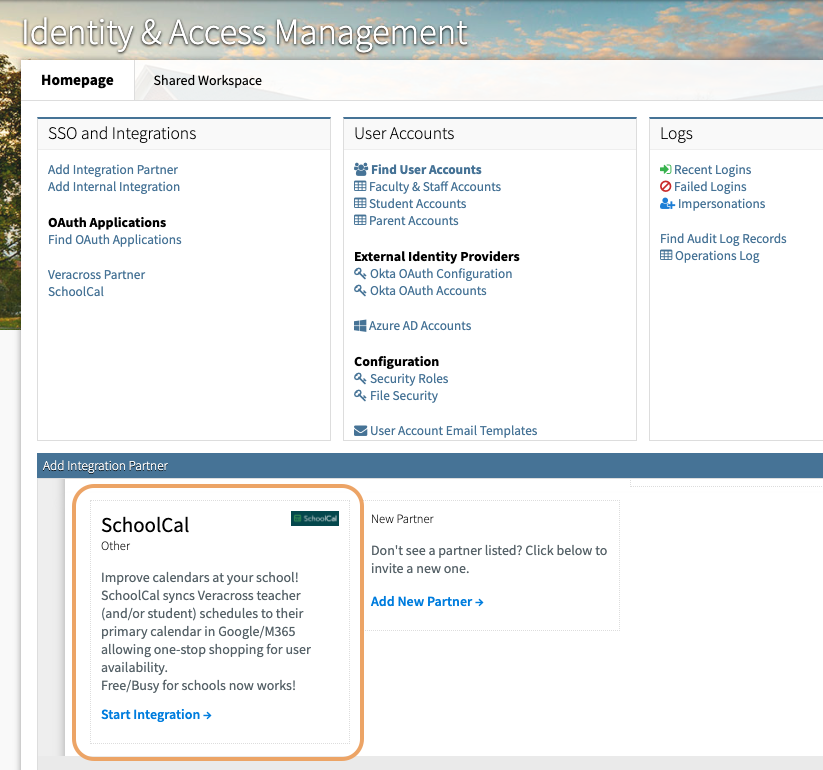This screenshot has width=823, height=770.
Task: Open Impersonations link
Action: click(x=721, y=204)
